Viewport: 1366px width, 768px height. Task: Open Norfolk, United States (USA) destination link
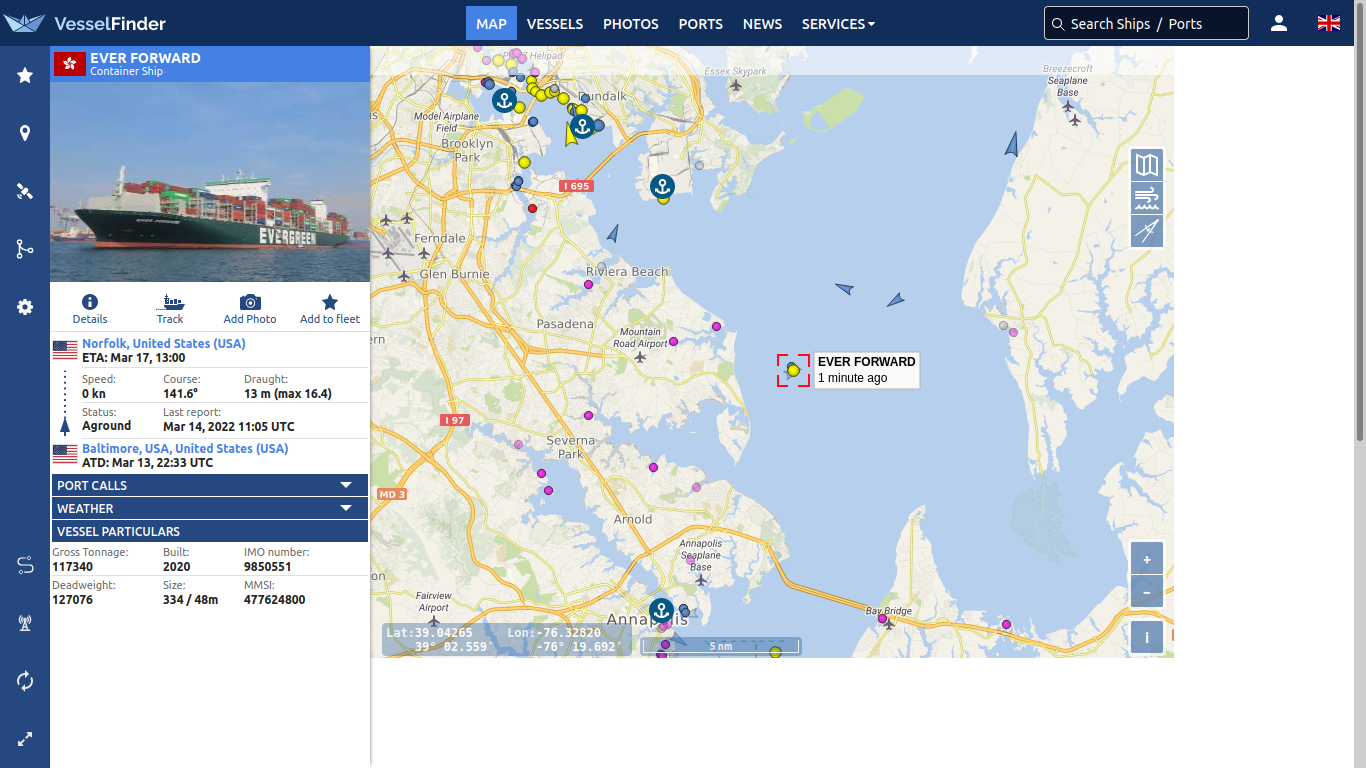pyautogui.click(x=163, y=343)
